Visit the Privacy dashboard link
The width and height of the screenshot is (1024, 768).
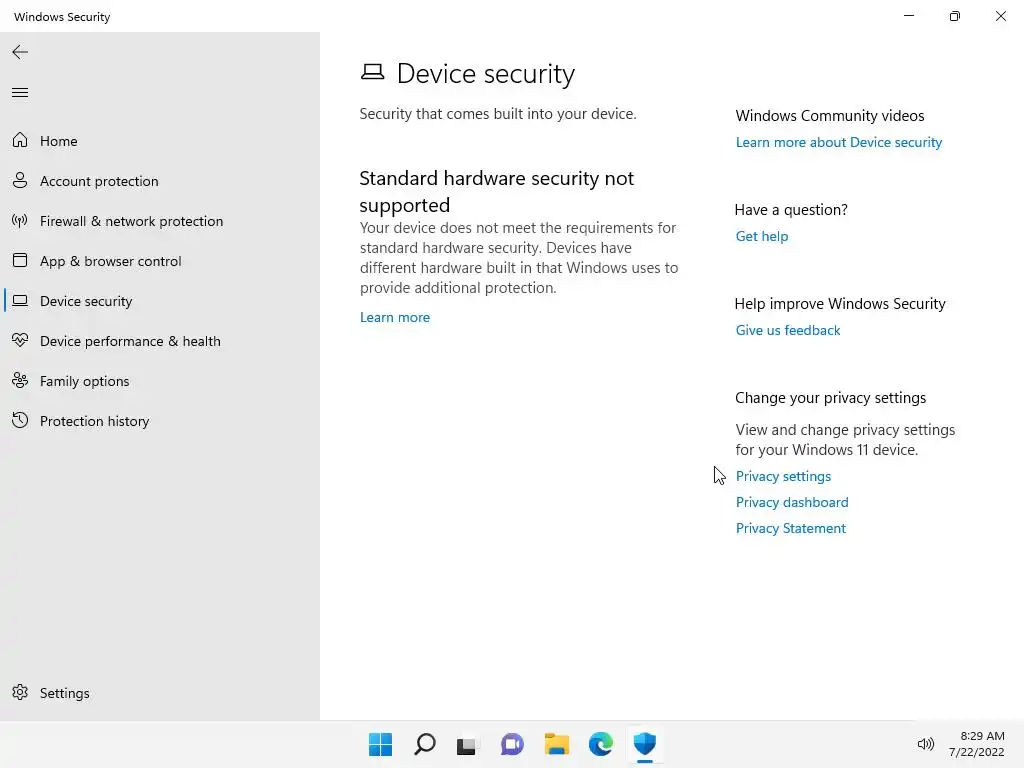tap(792, 502)
